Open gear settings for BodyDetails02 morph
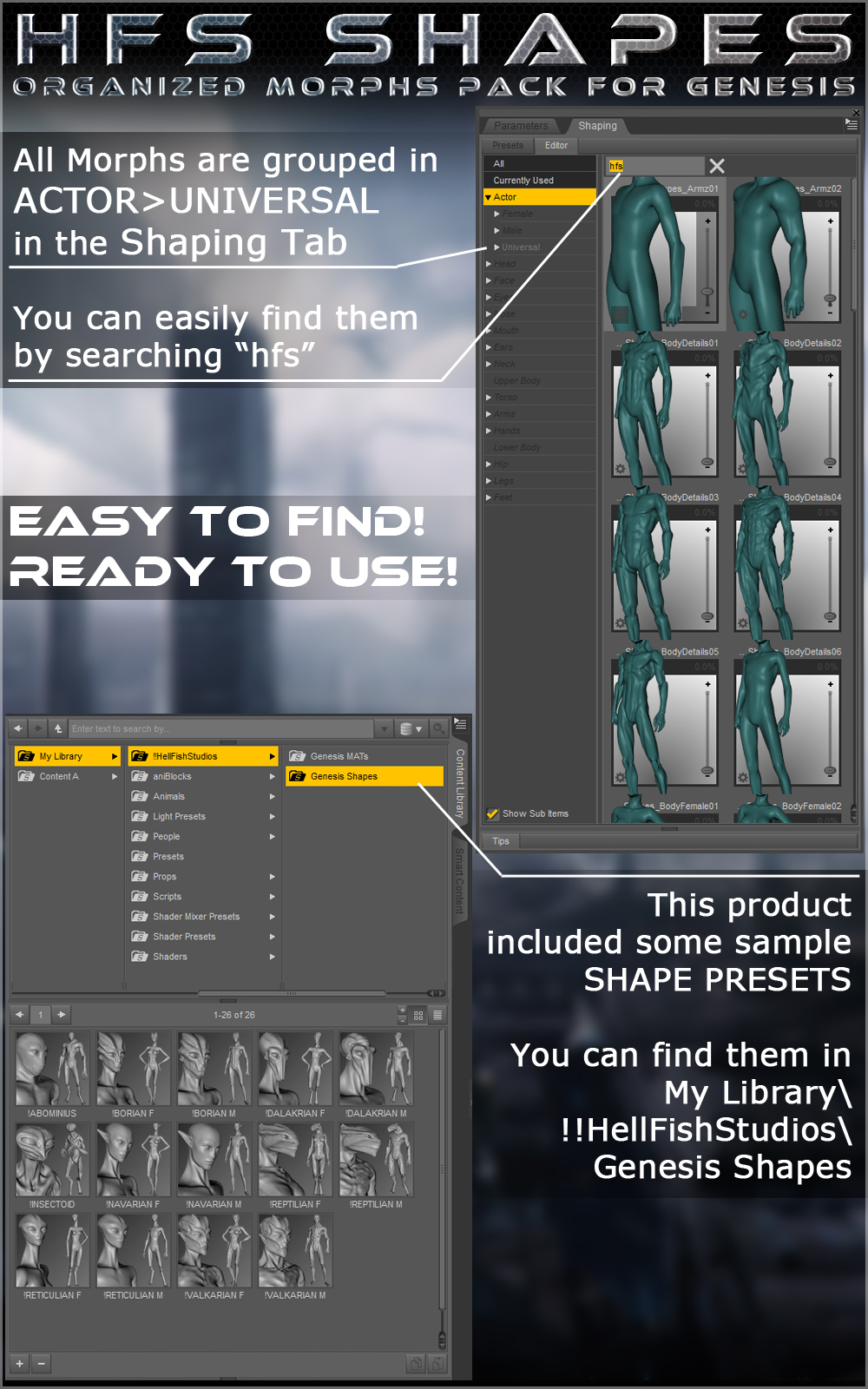The image size is (868, 1389). [x=742, y=469]
